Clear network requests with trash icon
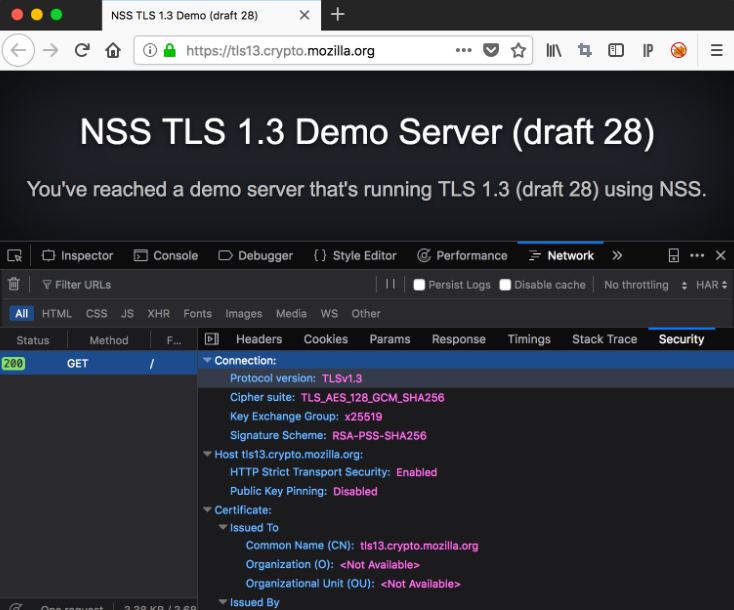The height and width of the screenshot is (610, 734). [14, 284]
